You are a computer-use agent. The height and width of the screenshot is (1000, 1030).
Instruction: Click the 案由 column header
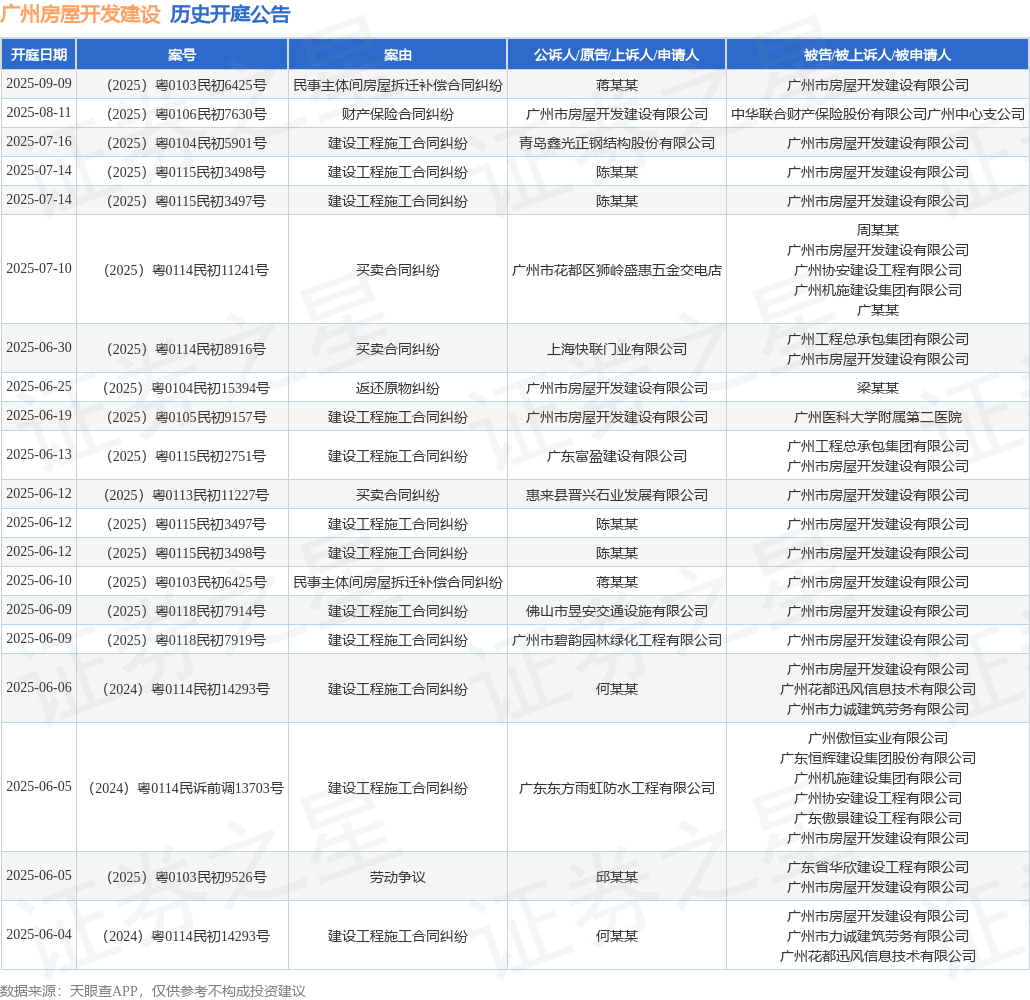point(398,55)
